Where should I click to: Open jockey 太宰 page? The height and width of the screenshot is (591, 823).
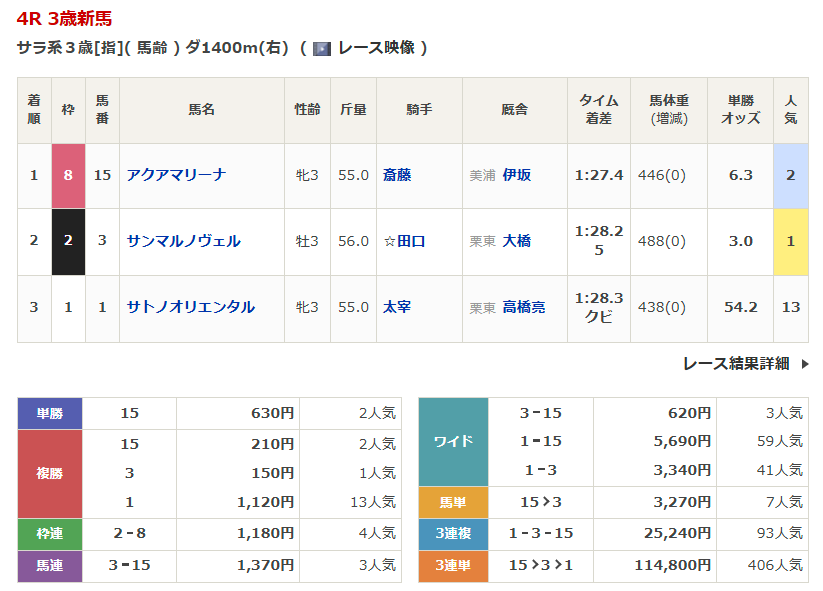pyautogui.click(x=397, y=307)
